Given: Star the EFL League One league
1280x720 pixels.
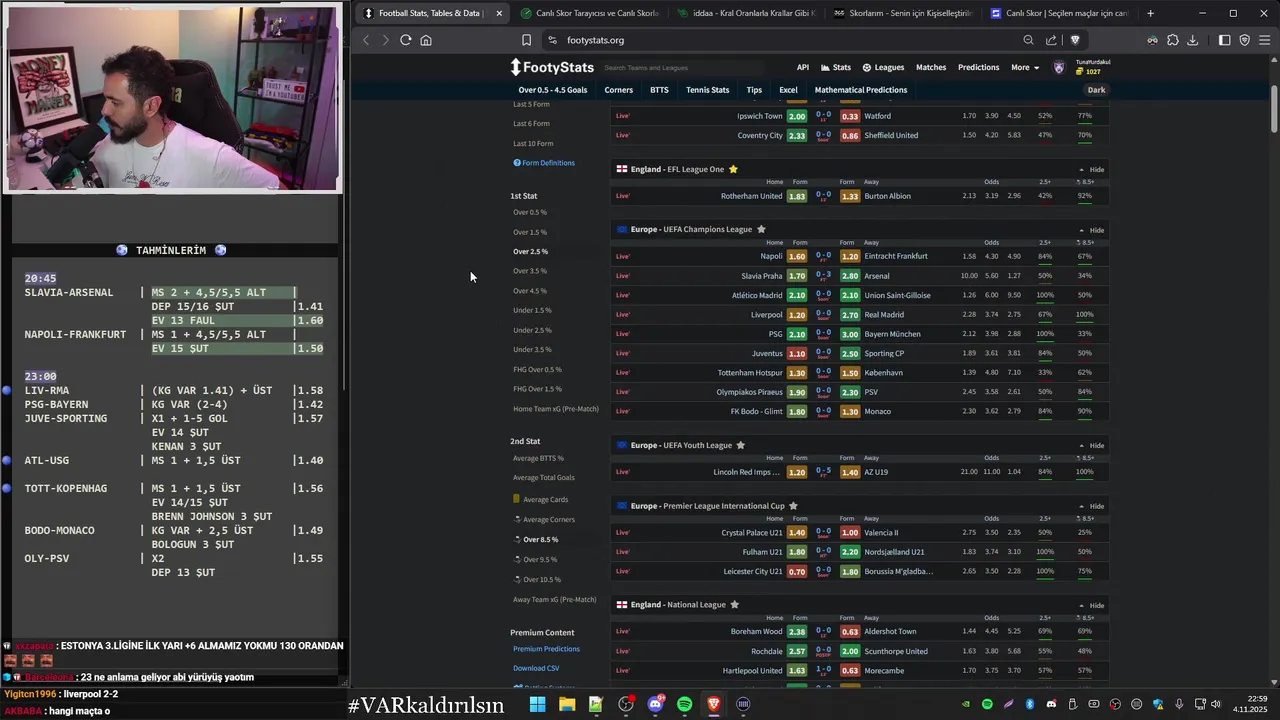Looking at the screenshot, I should click(x=733, y=169).
